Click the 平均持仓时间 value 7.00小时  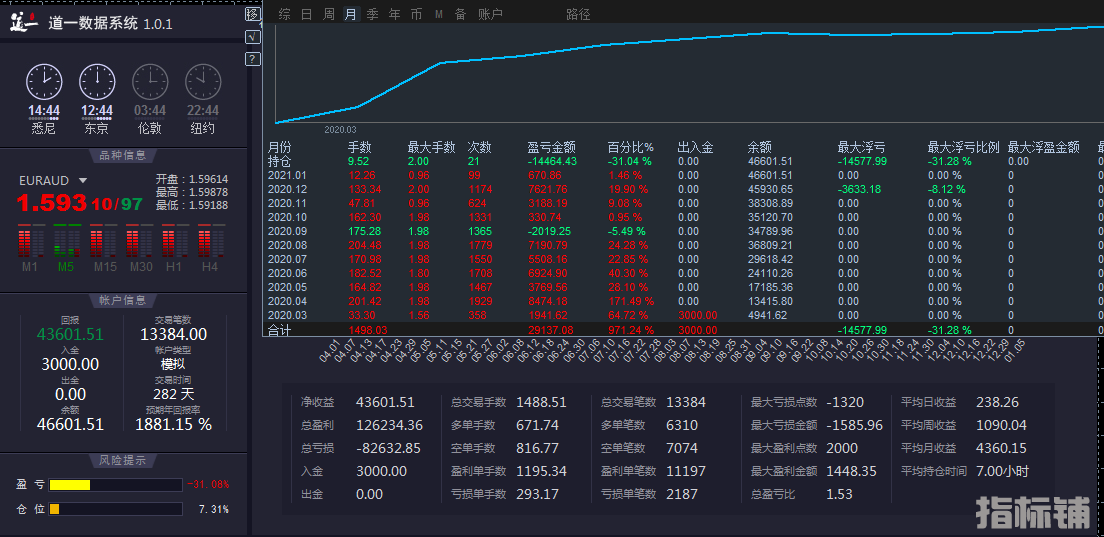click(1003, 471)
